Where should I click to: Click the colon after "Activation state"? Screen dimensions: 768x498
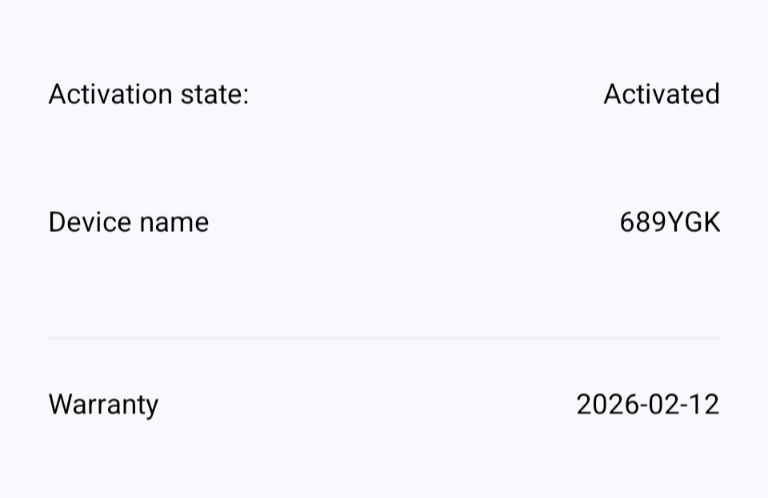[x=245, y=96]
